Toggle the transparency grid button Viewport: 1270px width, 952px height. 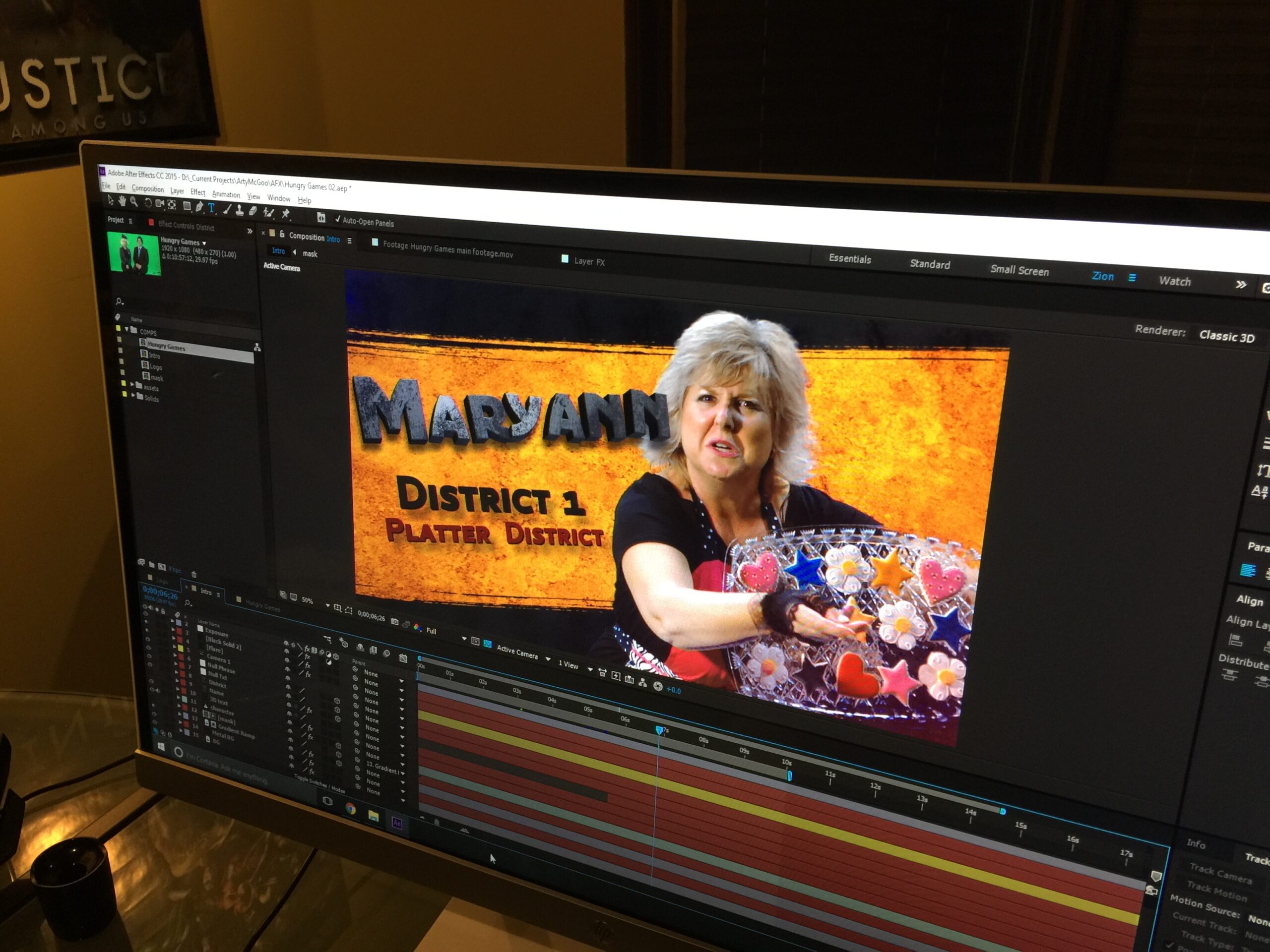(488, 644)
